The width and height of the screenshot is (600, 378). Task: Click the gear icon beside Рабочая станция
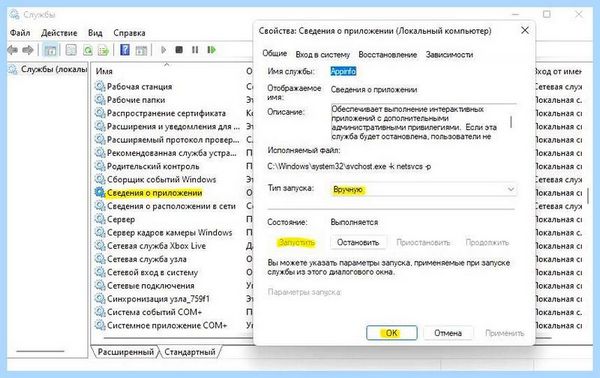point(100,86)
